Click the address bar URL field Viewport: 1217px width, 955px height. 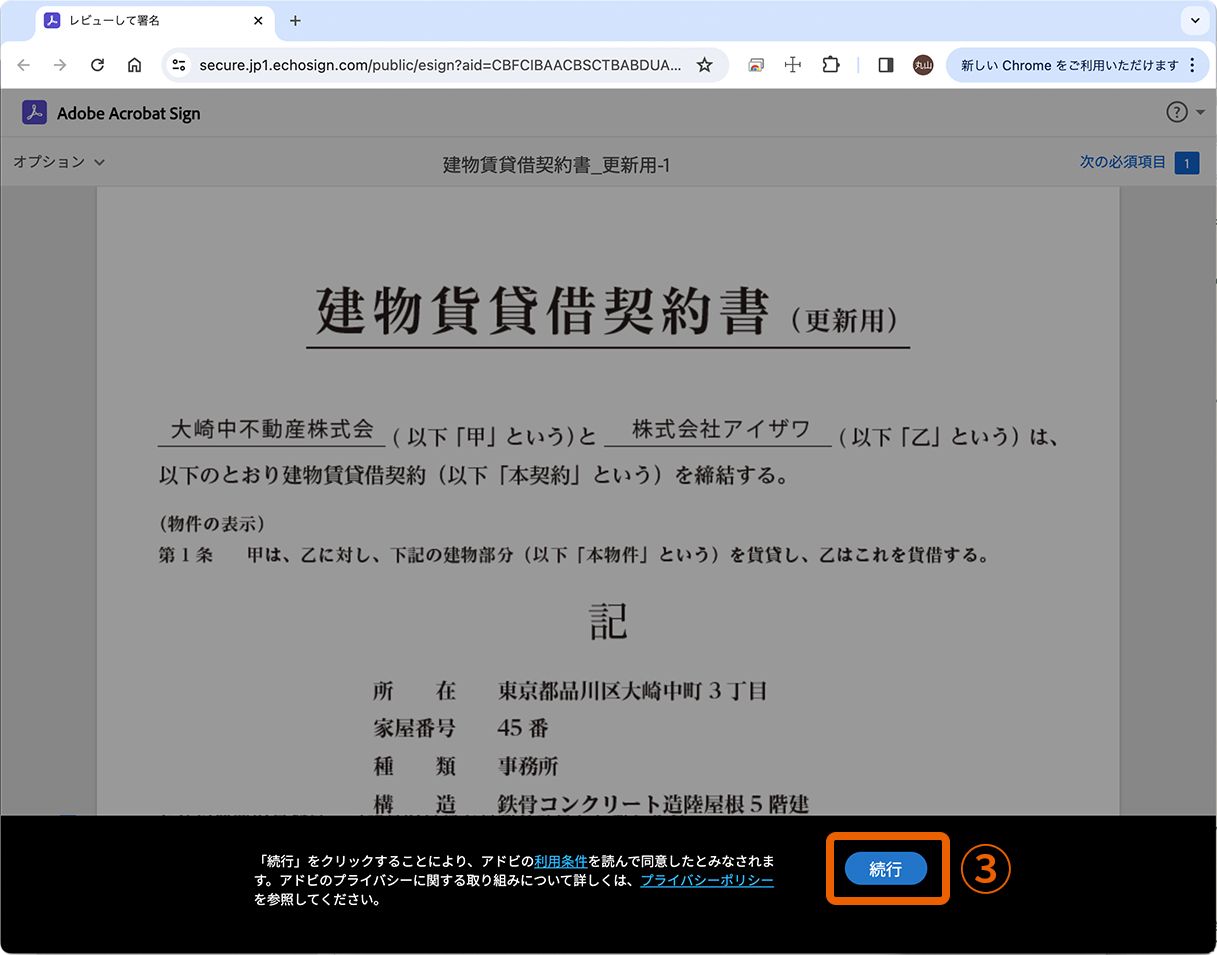tap(440, 65)
